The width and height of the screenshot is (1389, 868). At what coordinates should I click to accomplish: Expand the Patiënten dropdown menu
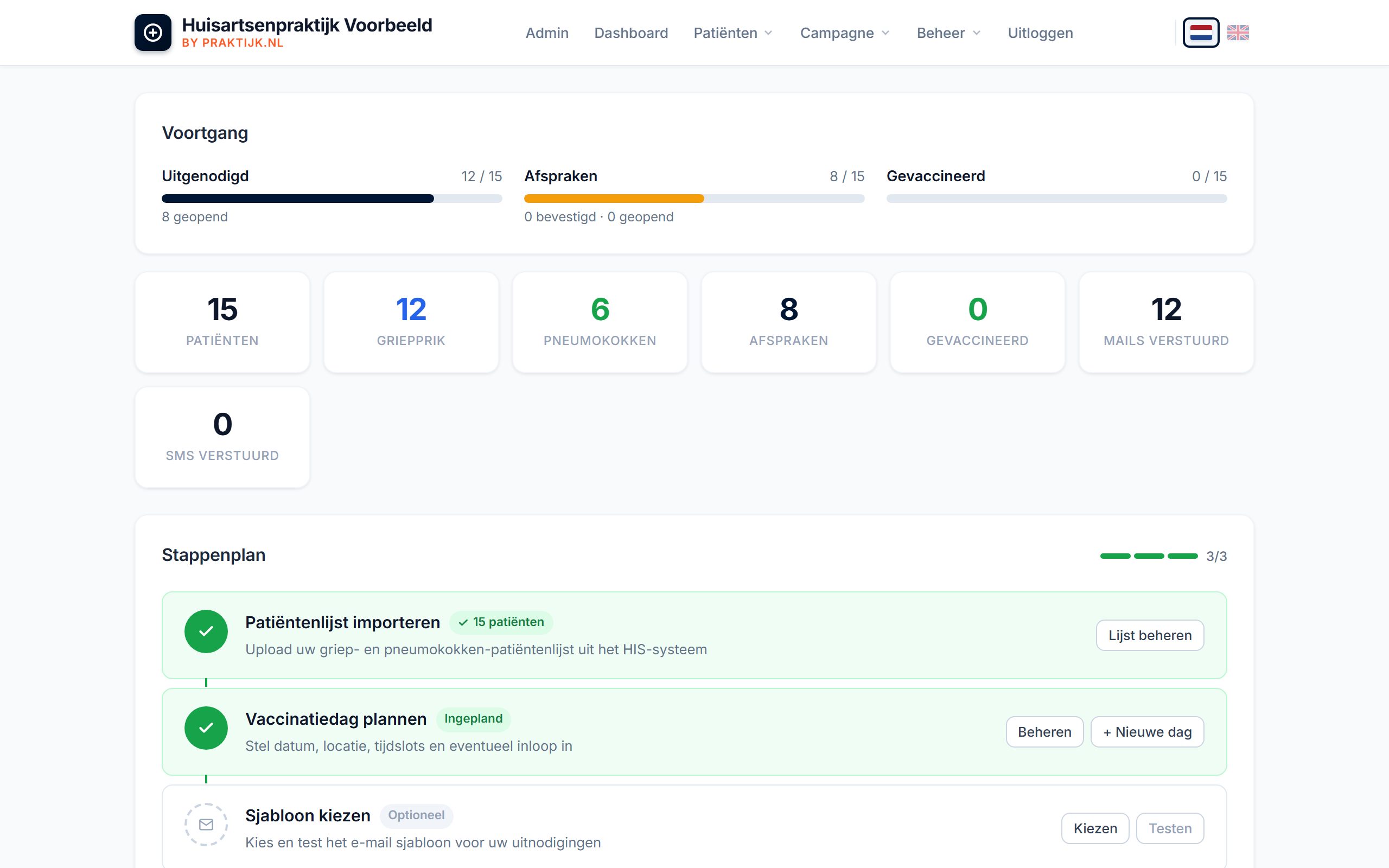pos(732,33)
